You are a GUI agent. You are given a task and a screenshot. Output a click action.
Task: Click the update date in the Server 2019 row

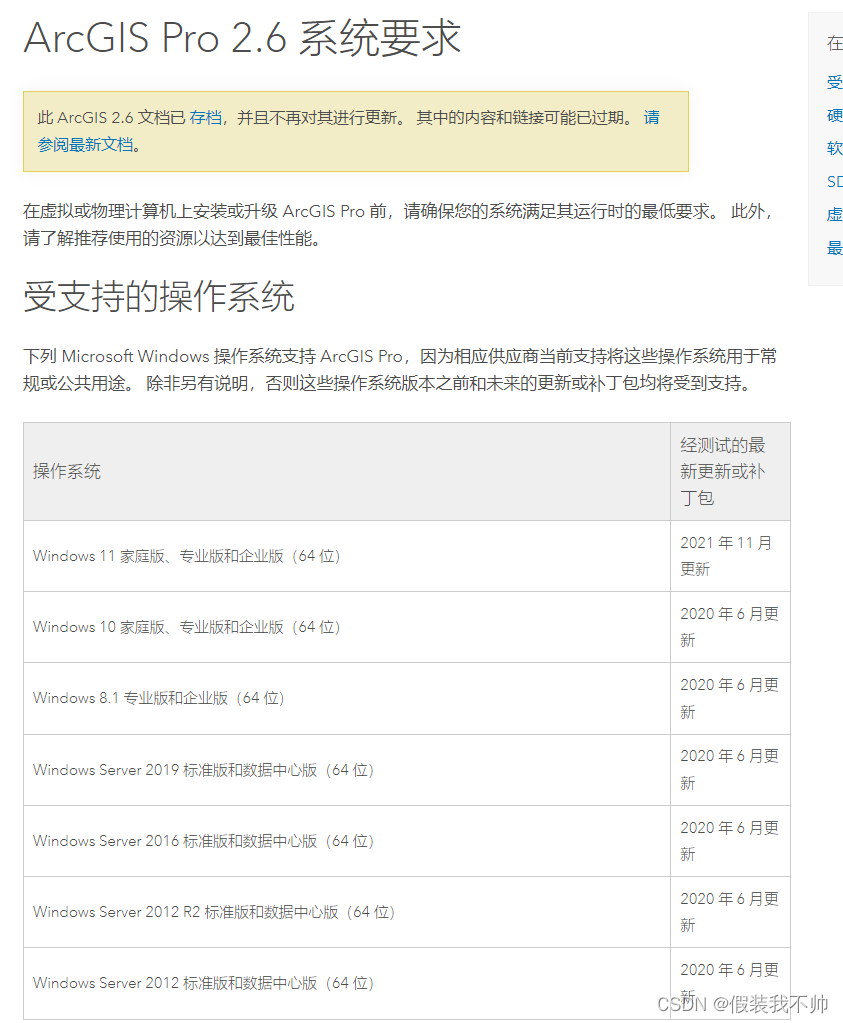tap(729, 769)
